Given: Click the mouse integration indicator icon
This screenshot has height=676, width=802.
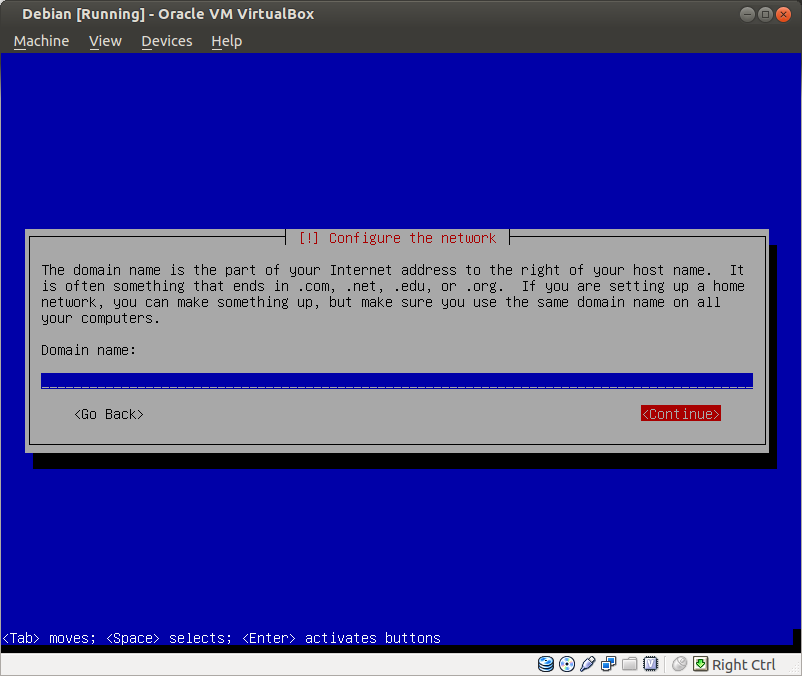Looking at the screenshot, I should [680, 664].
